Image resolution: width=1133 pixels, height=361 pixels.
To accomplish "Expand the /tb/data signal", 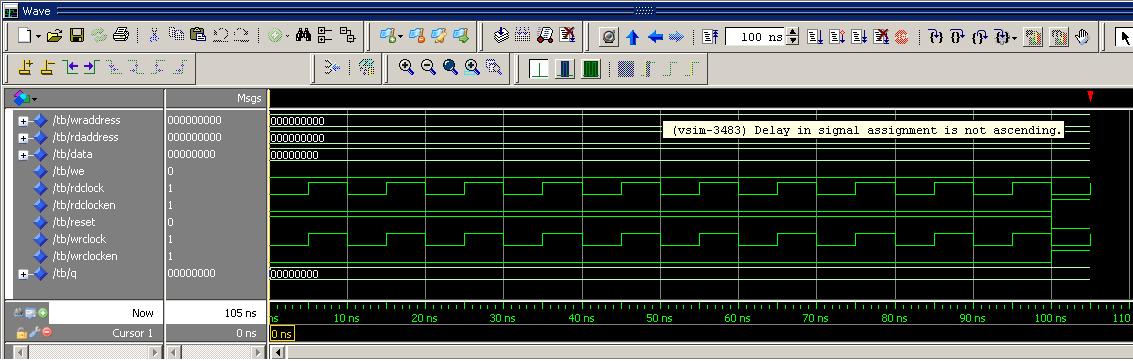I will click(23, 155).
